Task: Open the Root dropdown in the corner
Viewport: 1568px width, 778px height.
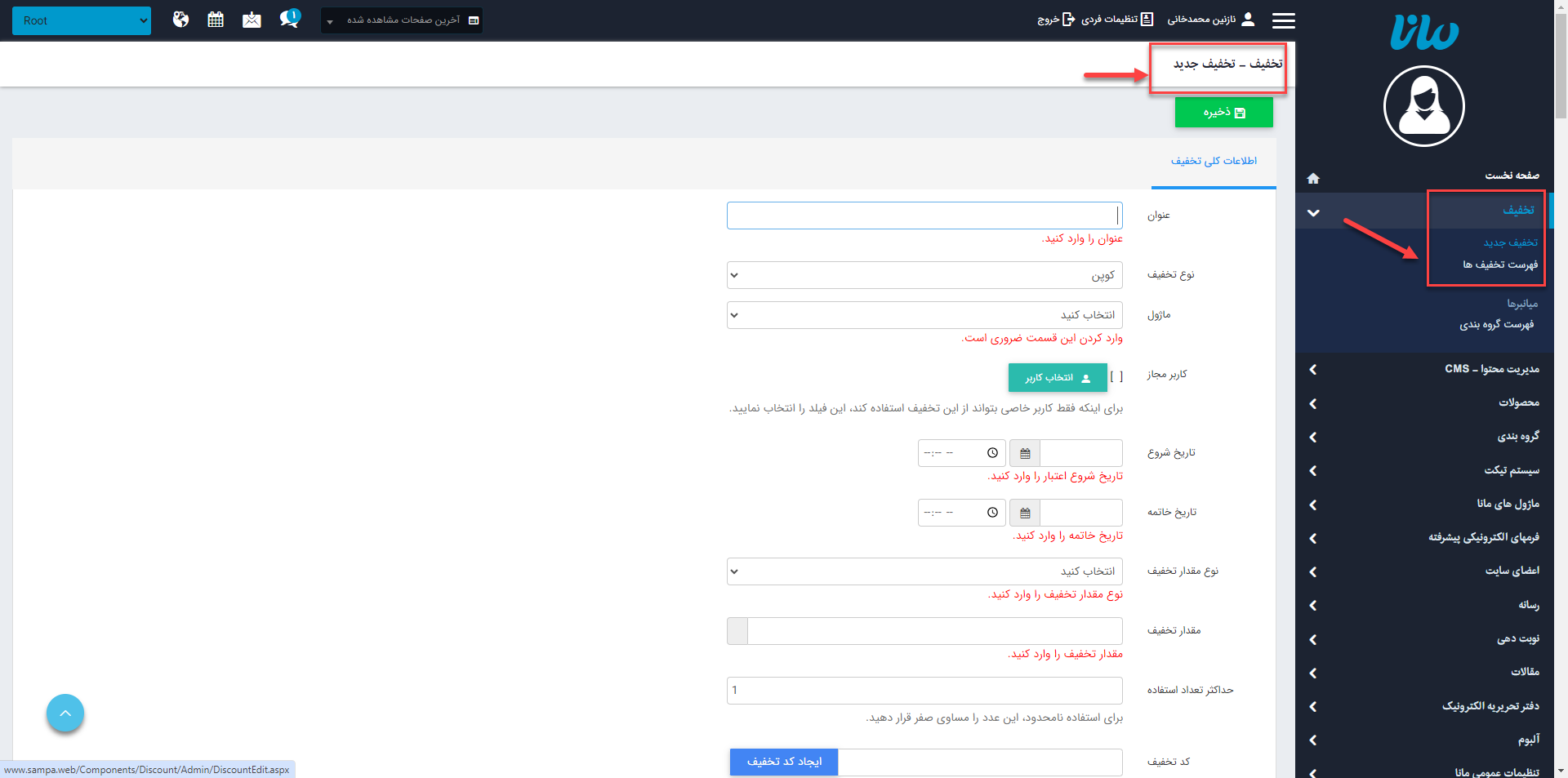Action: tap(81, 20)
